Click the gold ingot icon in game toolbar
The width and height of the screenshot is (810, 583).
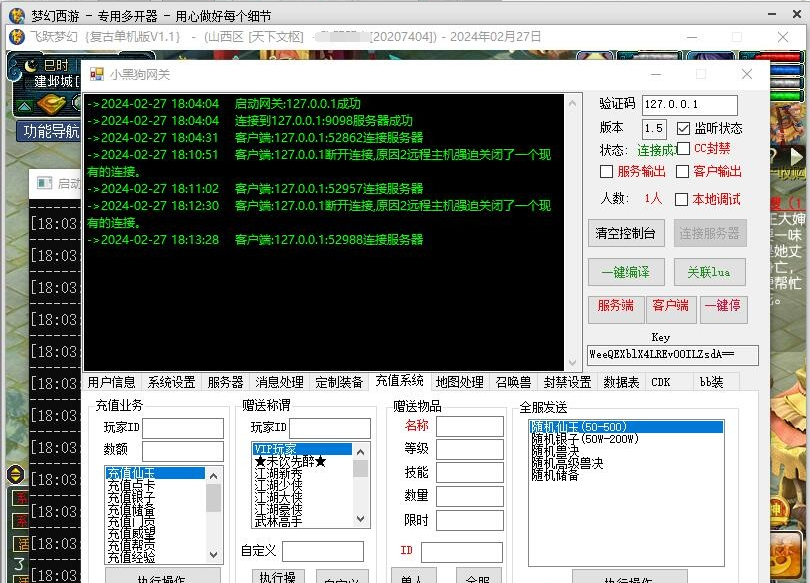51,104
